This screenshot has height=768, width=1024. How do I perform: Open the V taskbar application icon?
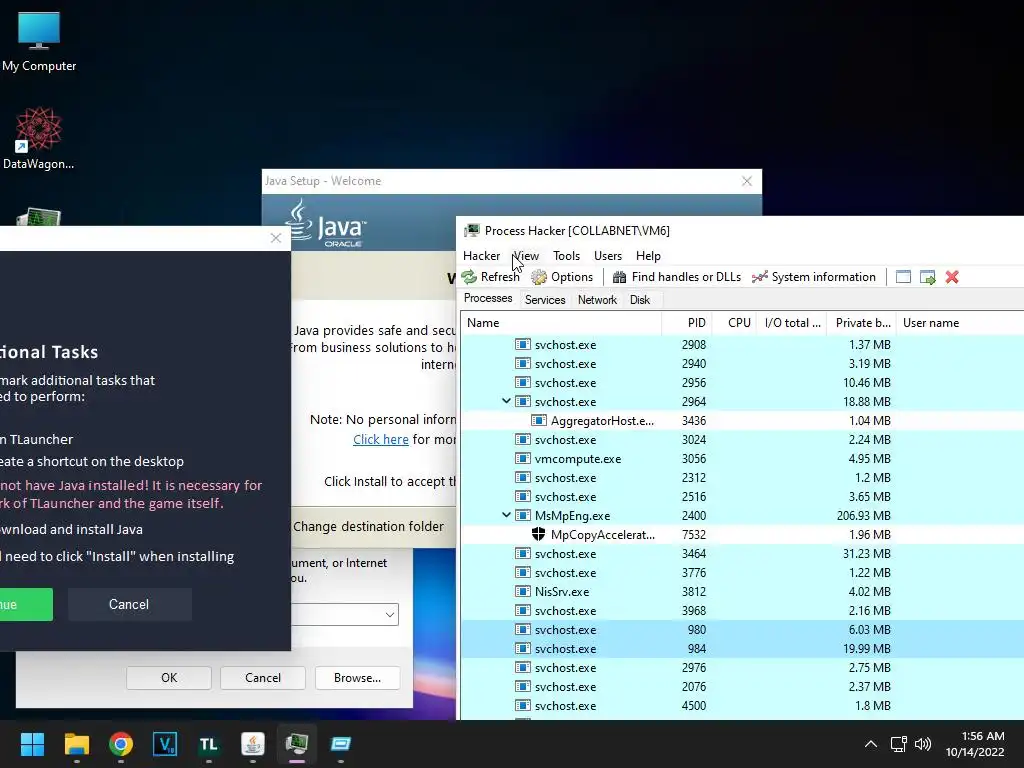pyautogui.click(x=165, y=744)
